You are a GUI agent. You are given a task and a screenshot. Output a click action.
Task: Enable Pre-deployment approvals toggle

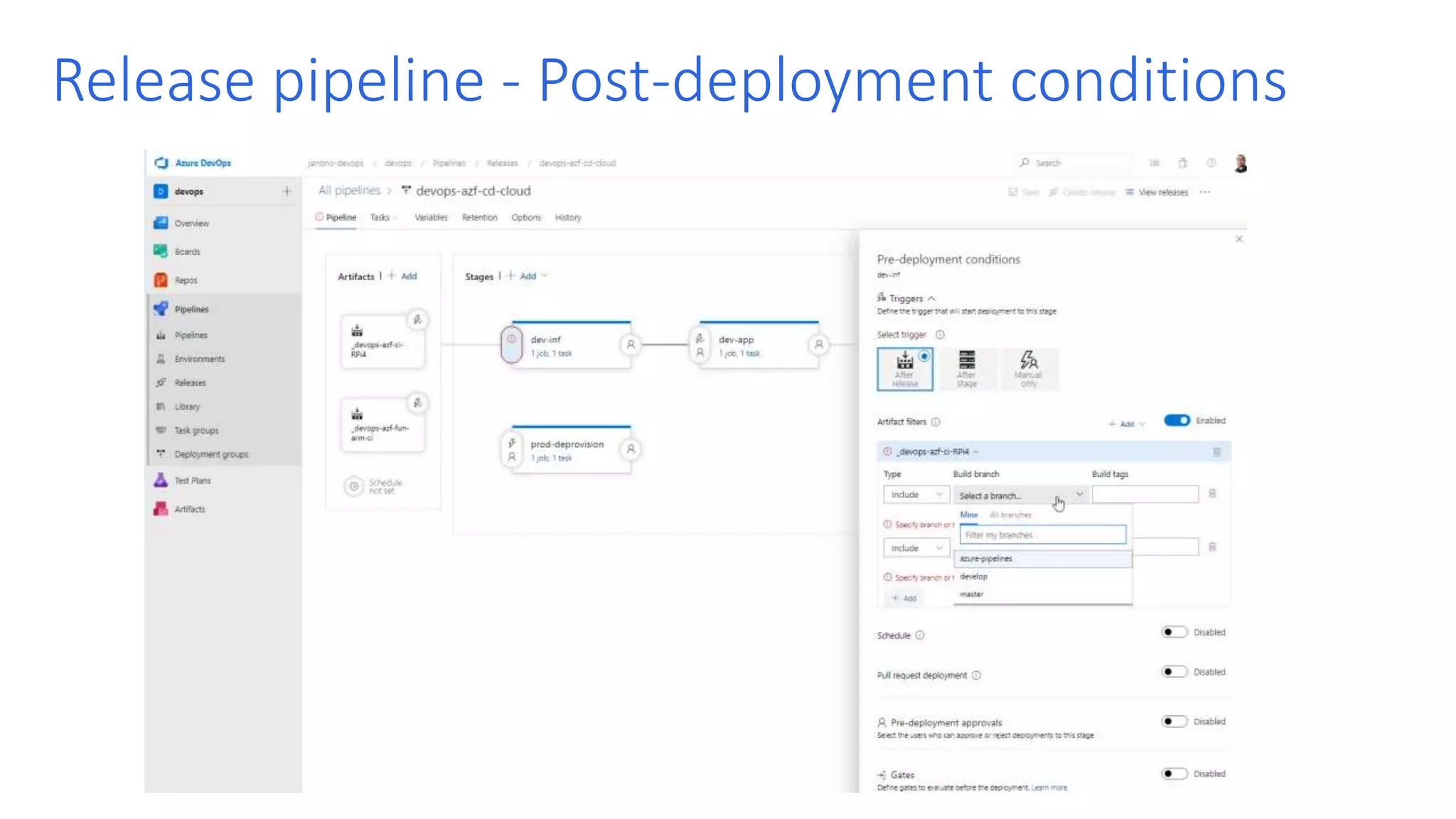[1174, 722]
